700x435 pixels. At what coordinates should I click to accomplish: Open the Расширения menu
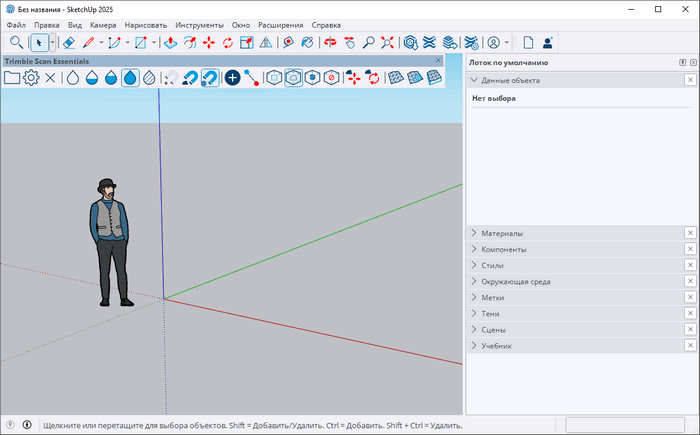pyautogui.click(x=281, y=24)
